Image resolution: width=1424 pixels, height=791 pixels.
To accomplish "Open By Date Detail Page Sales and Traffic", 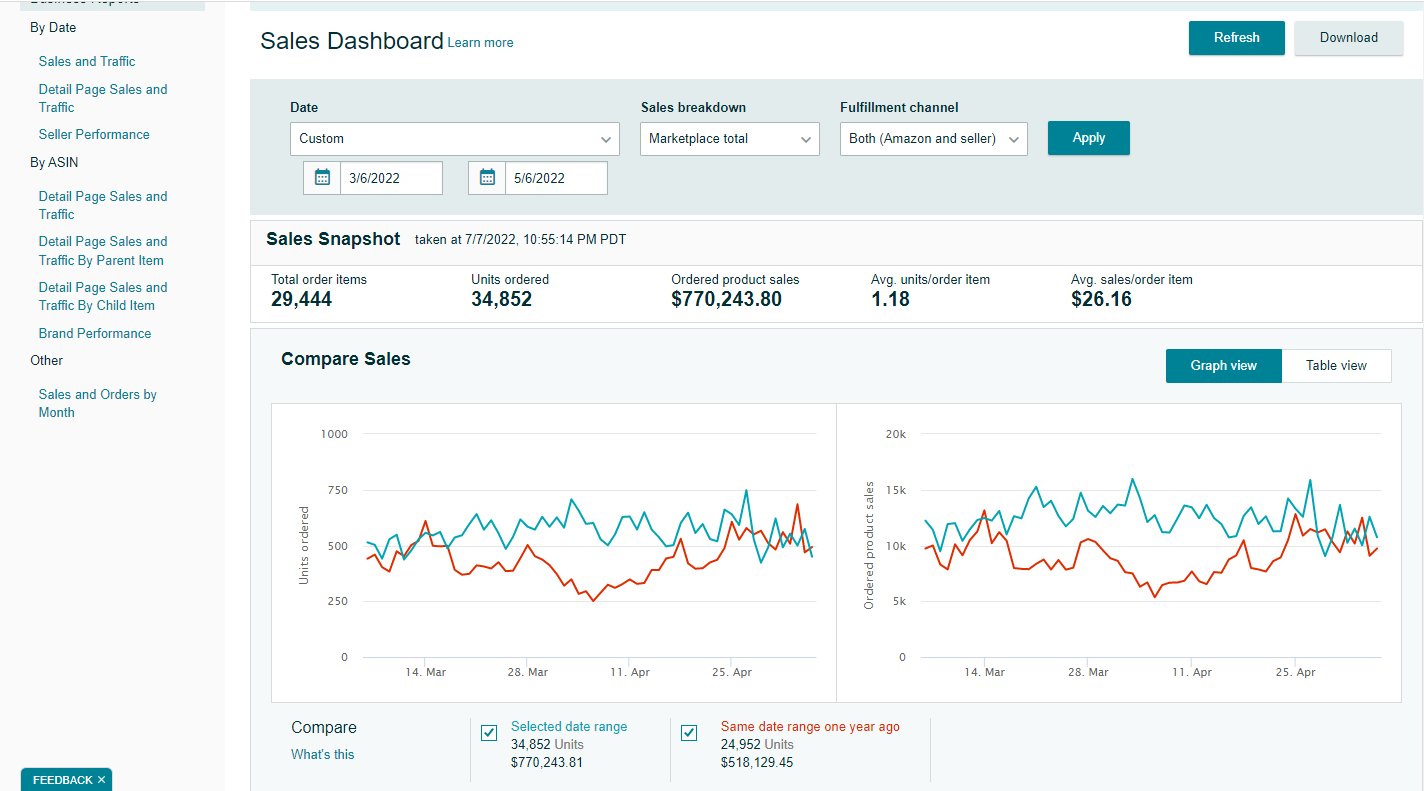I will (x=103, y=98).
